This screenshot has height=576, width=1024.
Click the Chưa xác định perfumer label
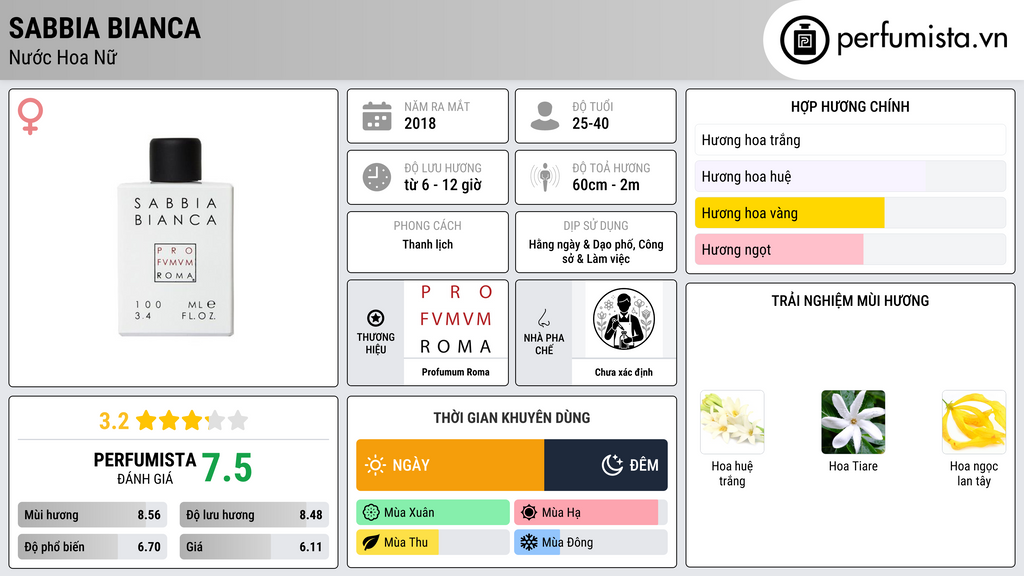point(624,372)
